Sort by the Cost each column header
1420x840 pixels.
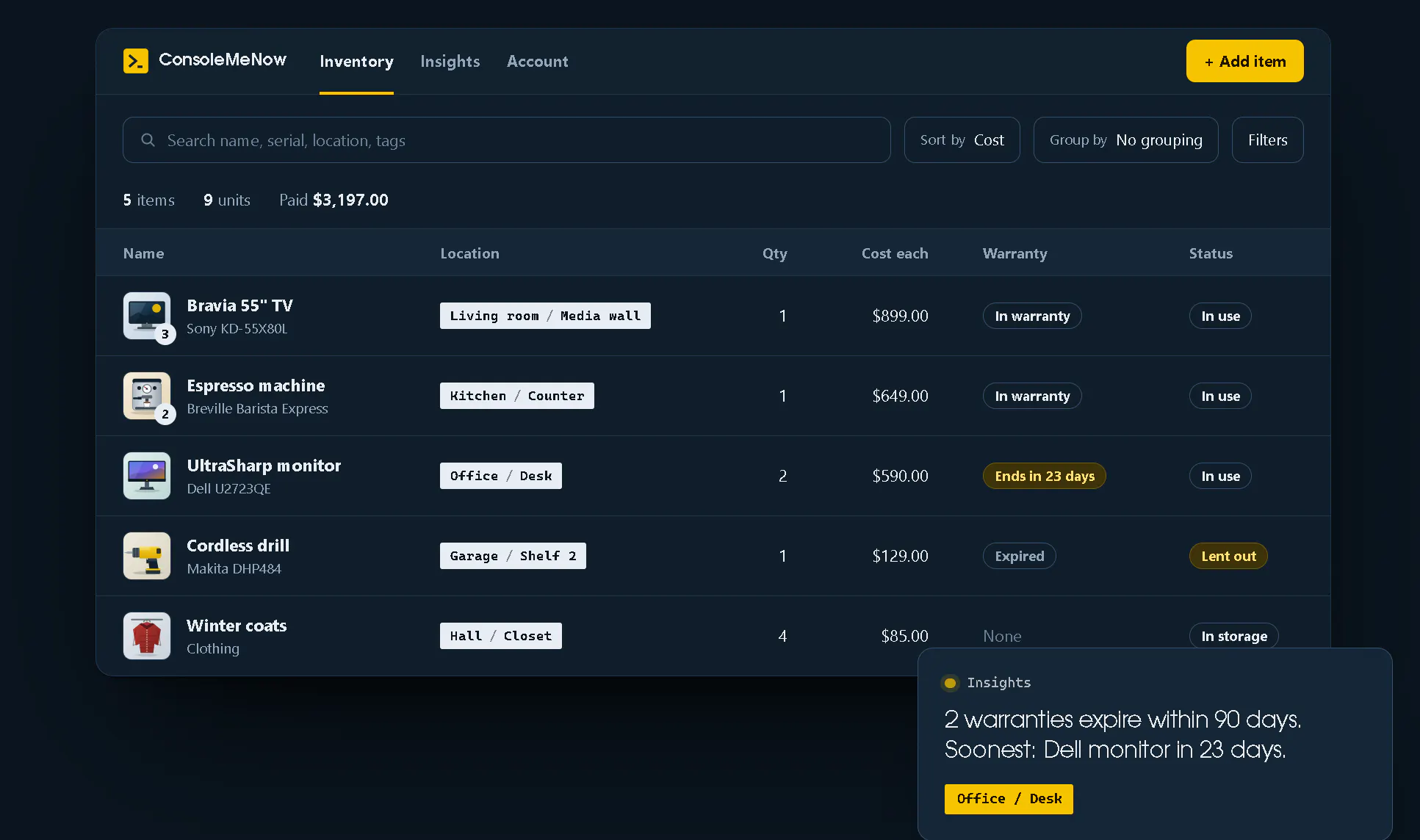[x=894, y=253]
